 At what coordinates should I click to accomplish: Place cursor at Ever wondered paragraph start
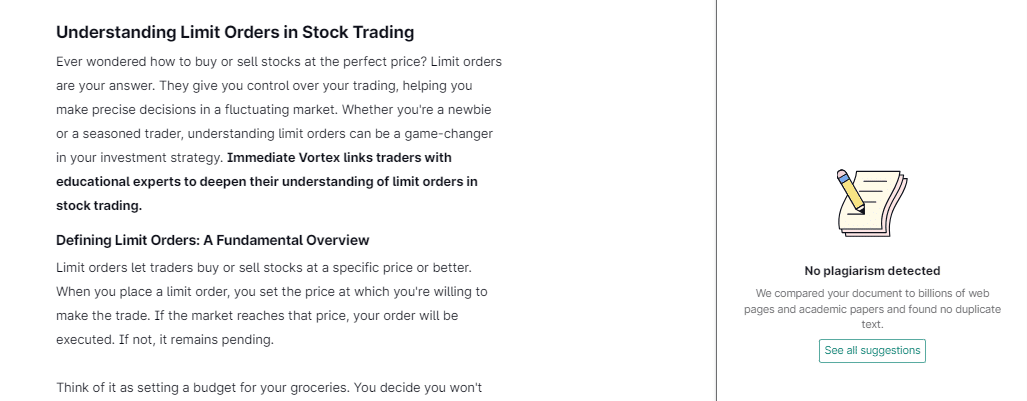57,62
